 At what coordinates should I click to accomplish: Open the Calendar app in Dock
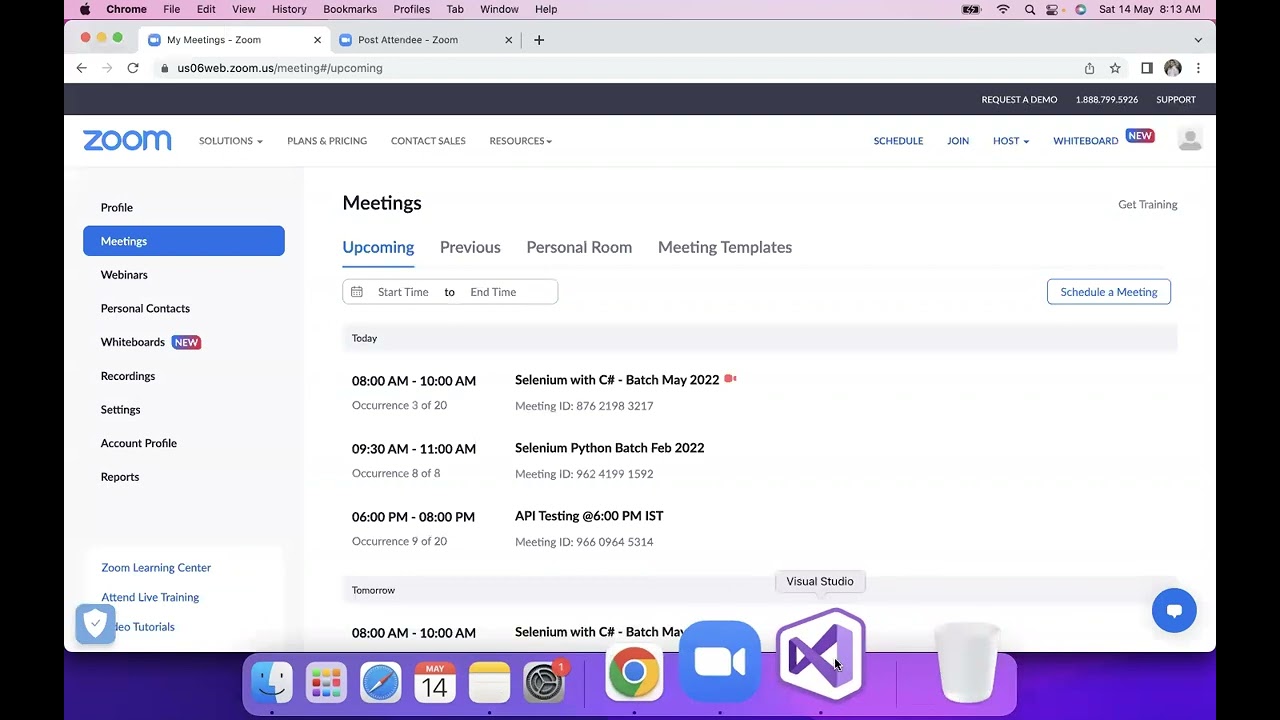coord(435,682)
